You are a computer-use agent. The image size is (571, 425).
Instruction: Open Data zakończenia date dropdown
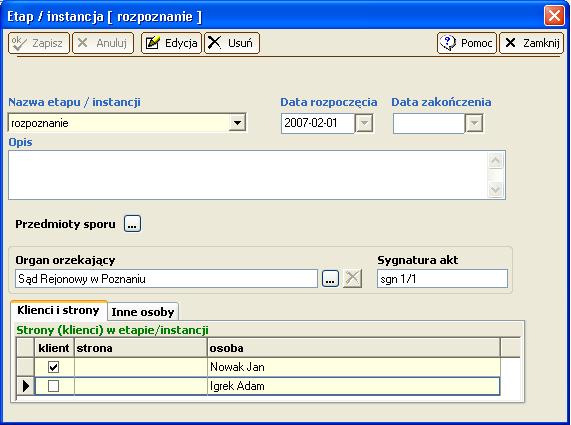(474, 123)
